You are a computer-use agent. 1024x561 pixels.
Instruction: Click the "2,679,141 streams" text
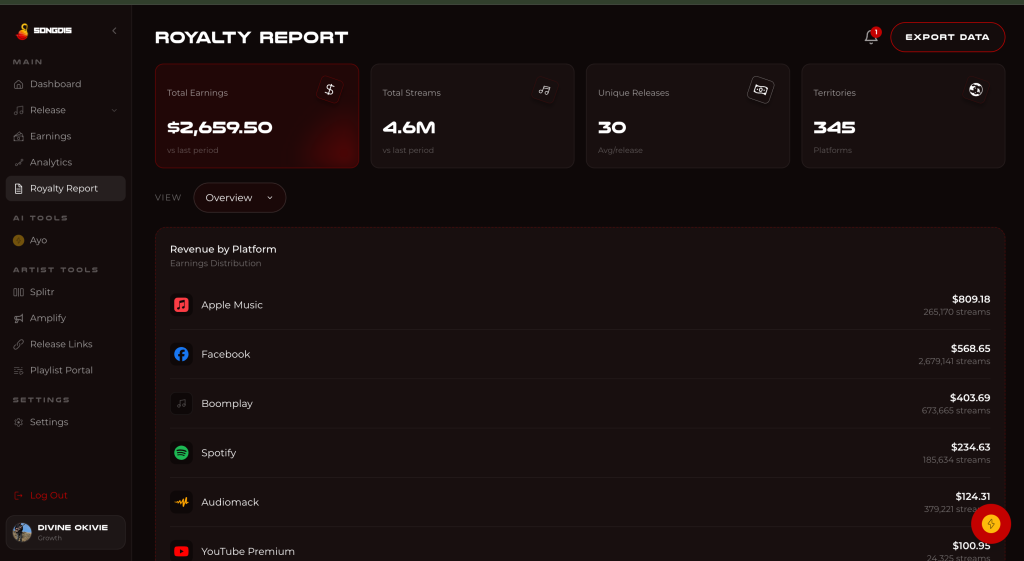(x=954, y=361)
